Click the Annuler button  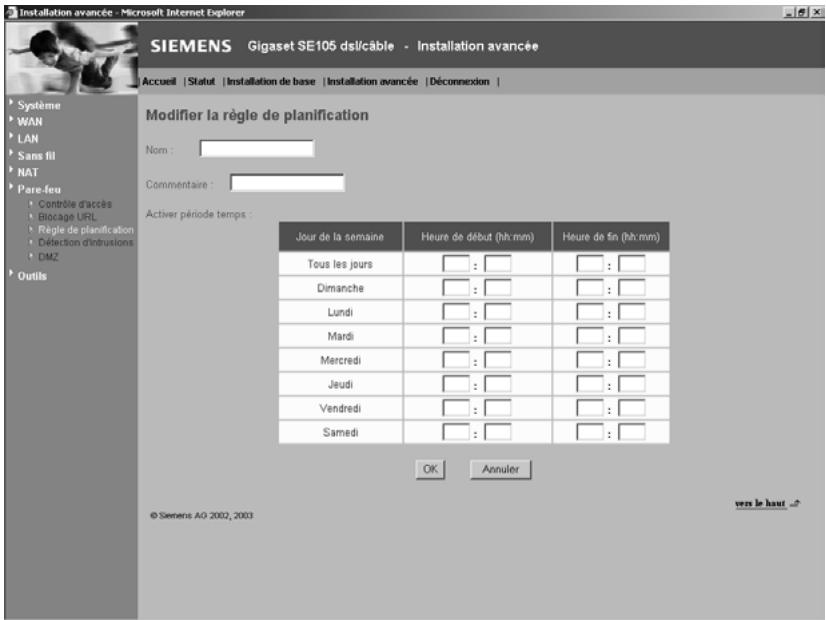(500, 469)
